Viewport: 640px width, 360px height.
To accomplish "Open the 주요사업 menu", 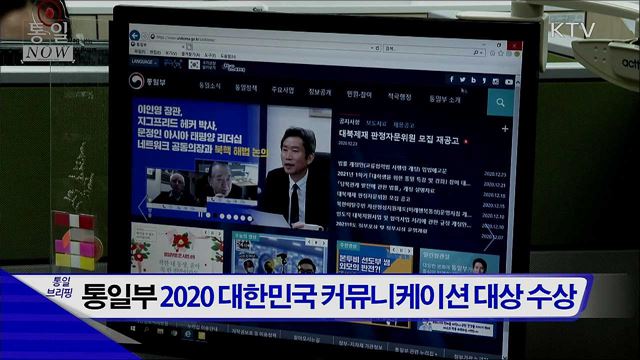I will tap(283, 90).
